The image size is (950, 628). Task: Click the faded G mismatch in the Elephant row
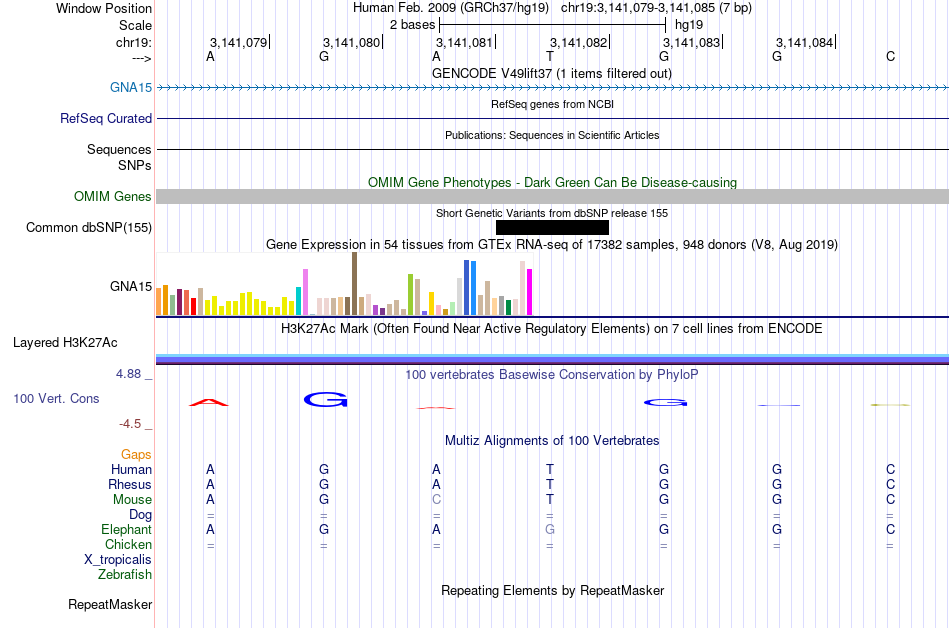coord(550,529)
